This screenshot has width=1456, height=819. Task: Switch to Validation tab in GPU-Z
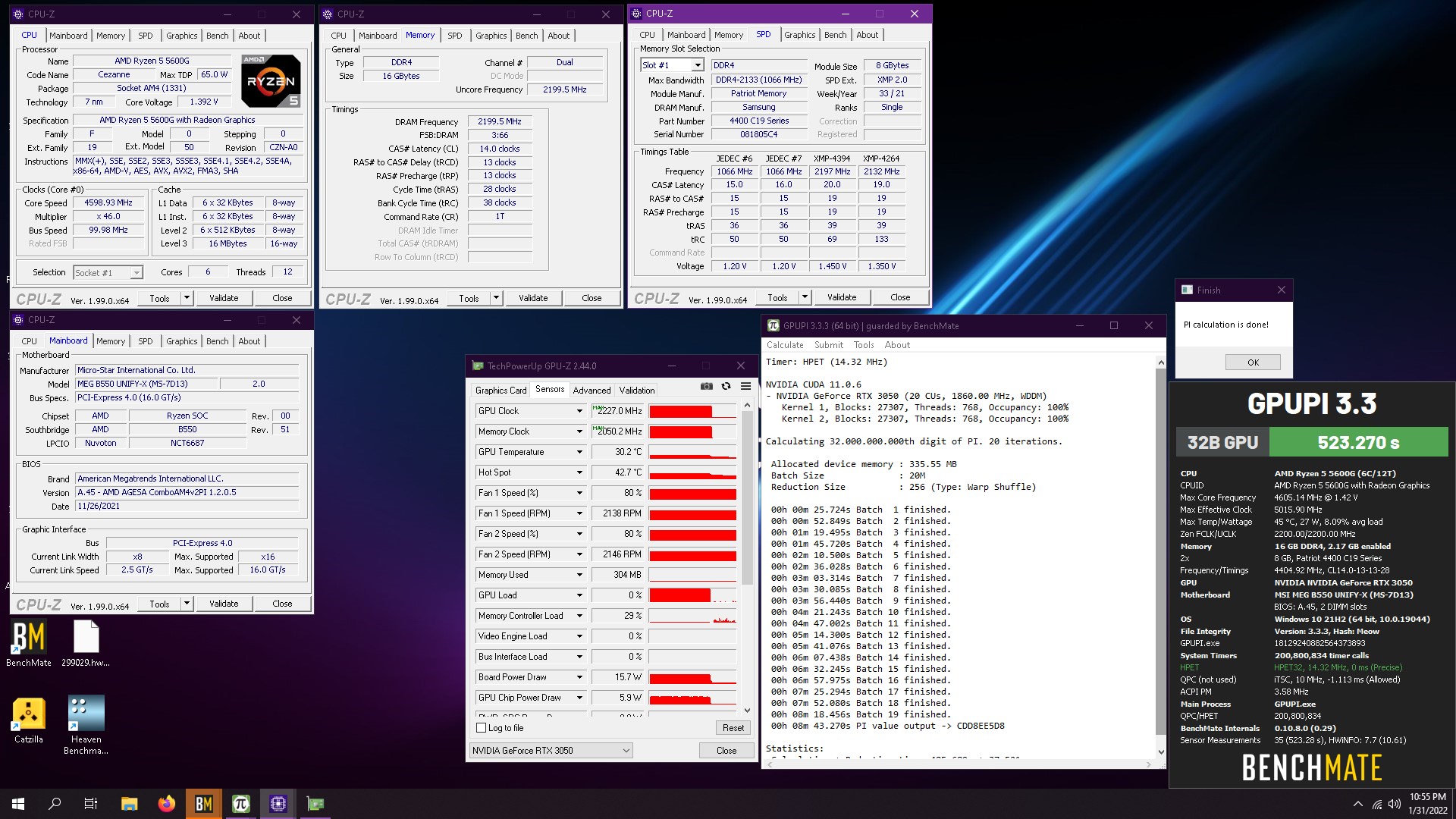coord(637,391)
